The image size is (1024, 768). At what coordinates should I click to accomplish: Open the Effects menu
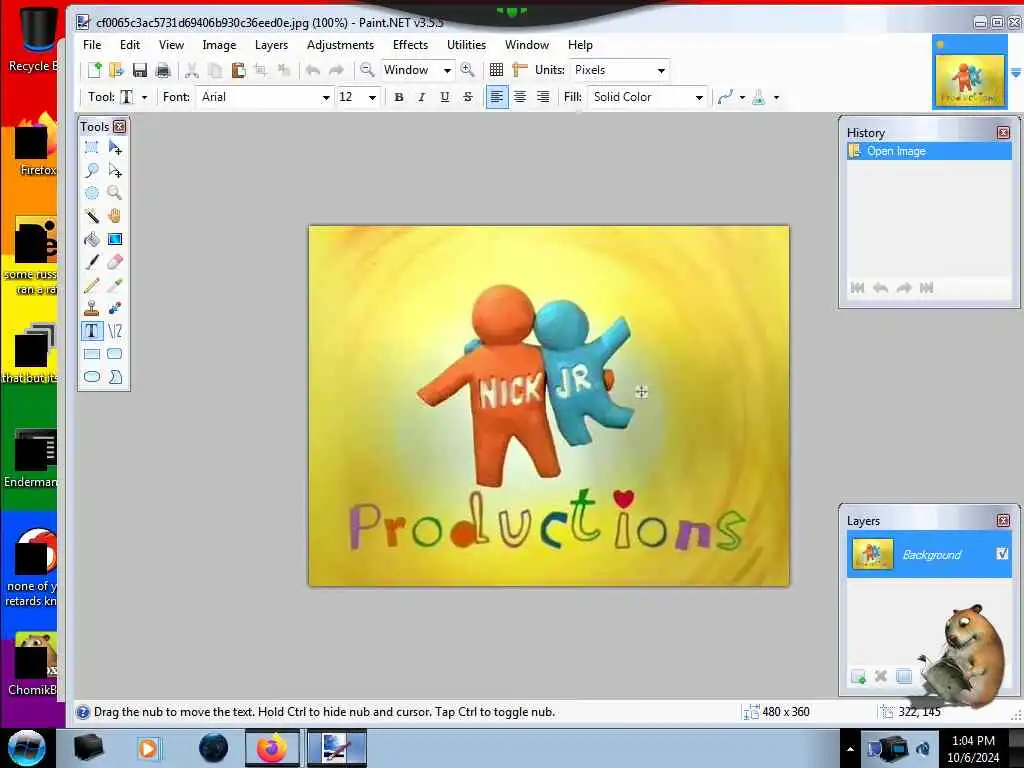tap(410, 45)
